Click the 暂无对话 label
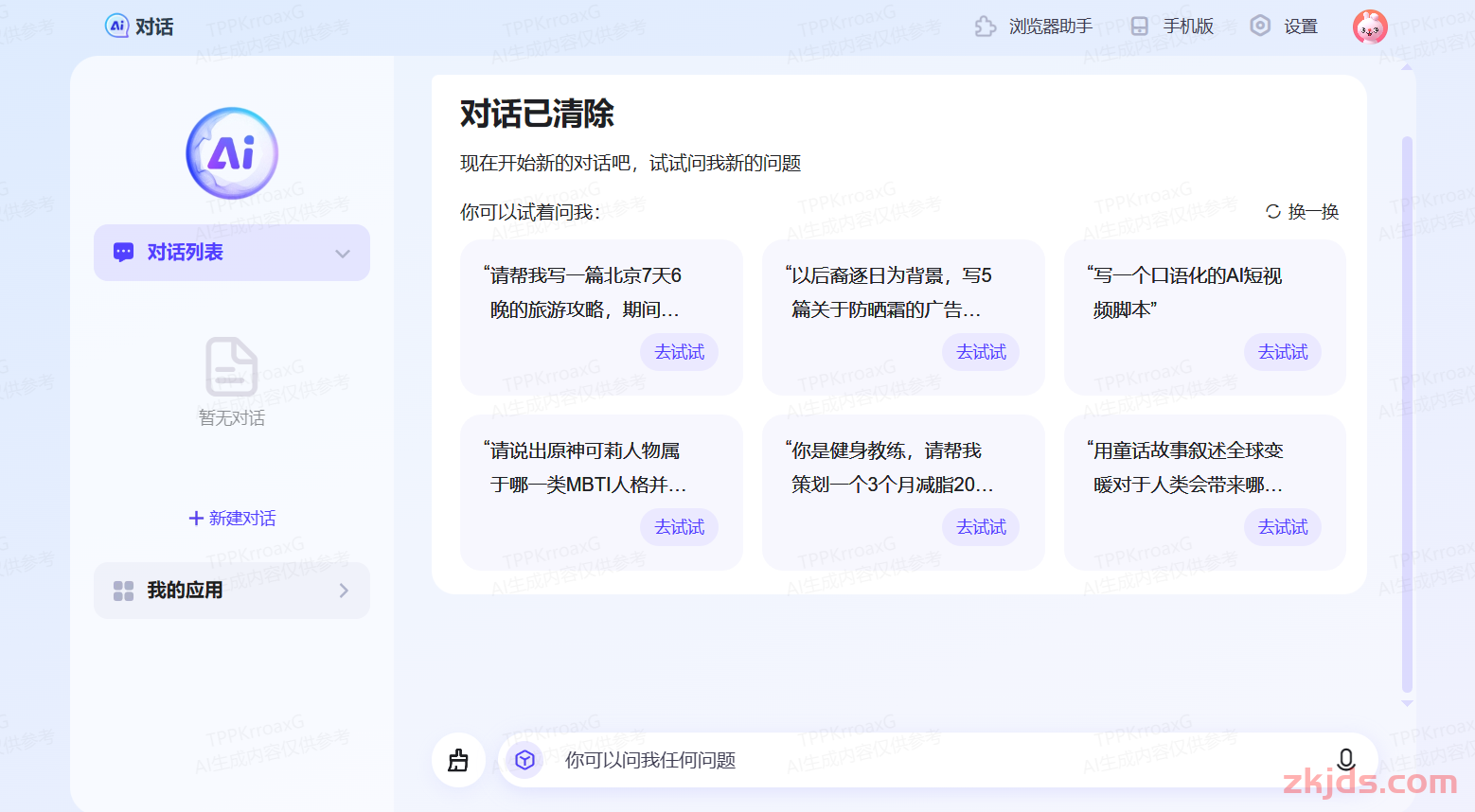This screenshot has height=812, width=1475. point(232,418)
